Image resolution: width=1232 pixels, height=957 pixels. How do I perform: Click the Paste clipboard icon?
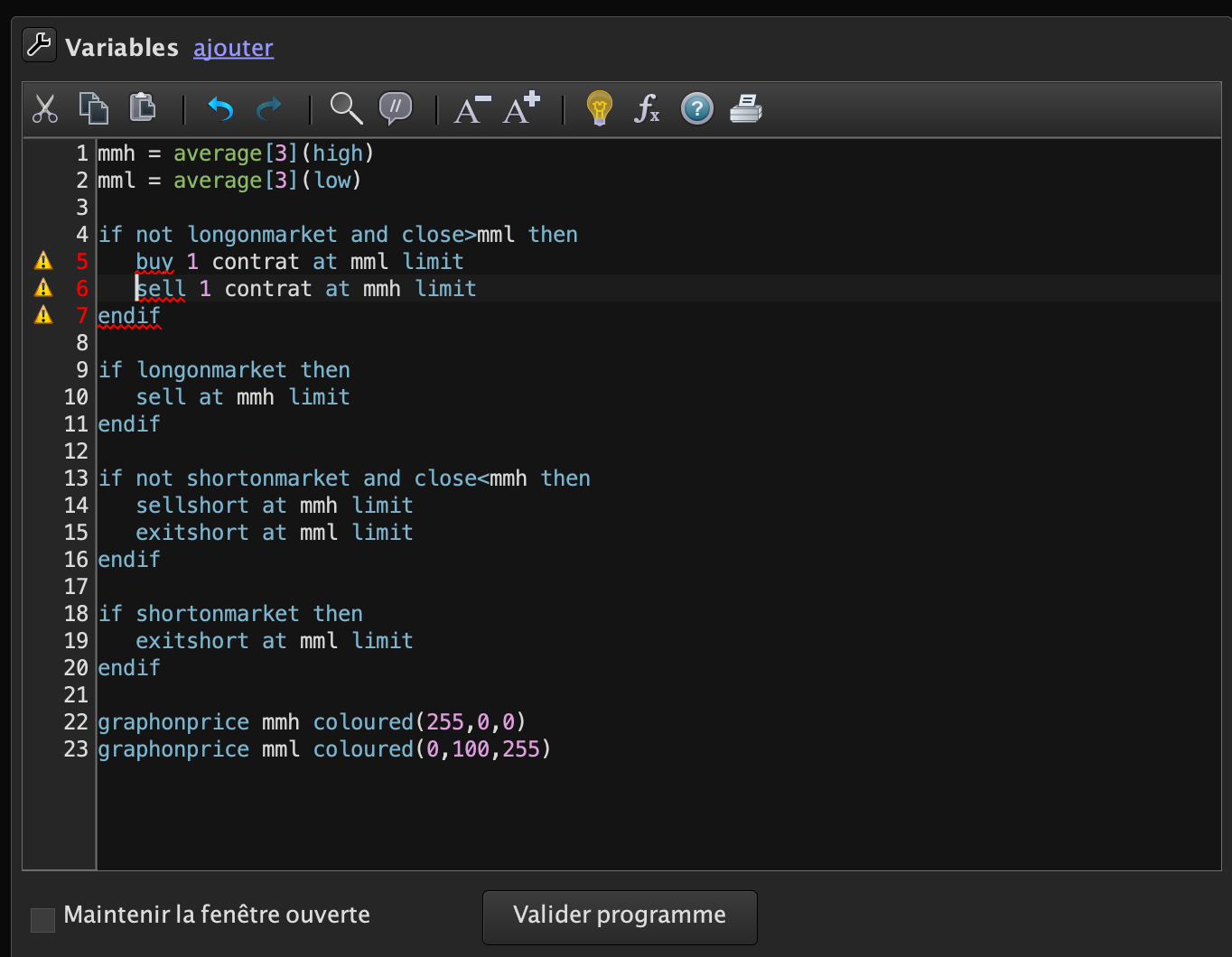click(x=142, y=108)
